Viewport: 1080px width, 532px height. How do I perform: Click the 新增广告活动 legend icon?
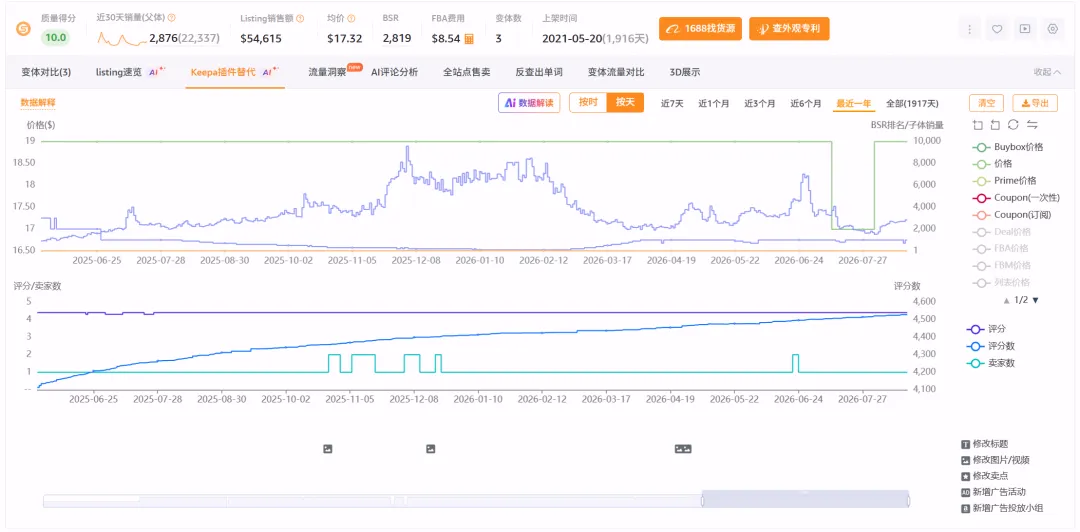pos(965,492)
